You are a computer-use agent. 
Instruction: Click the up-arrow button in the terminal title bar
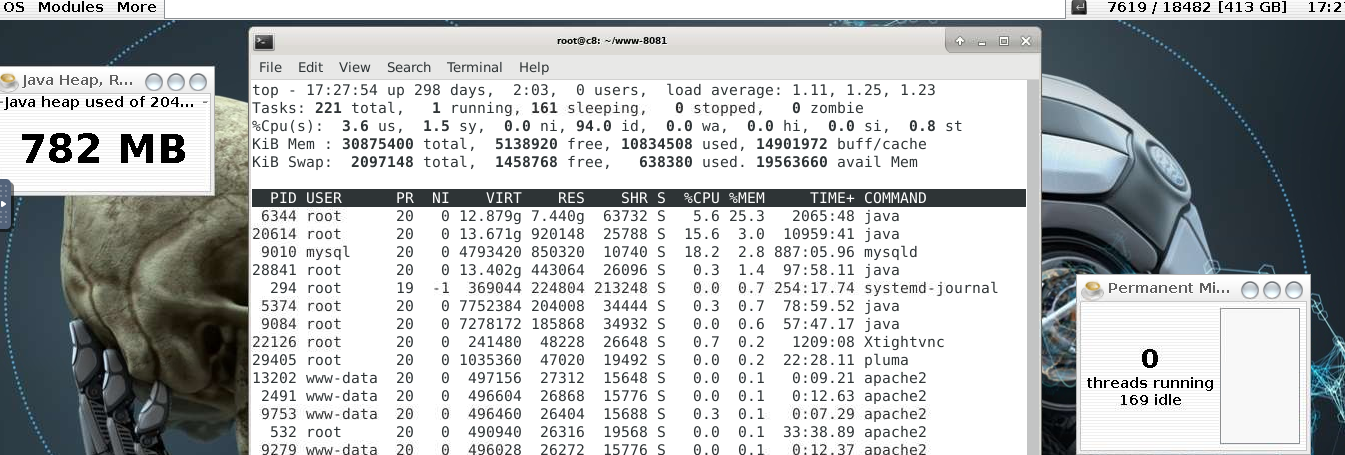pos(960,41)
